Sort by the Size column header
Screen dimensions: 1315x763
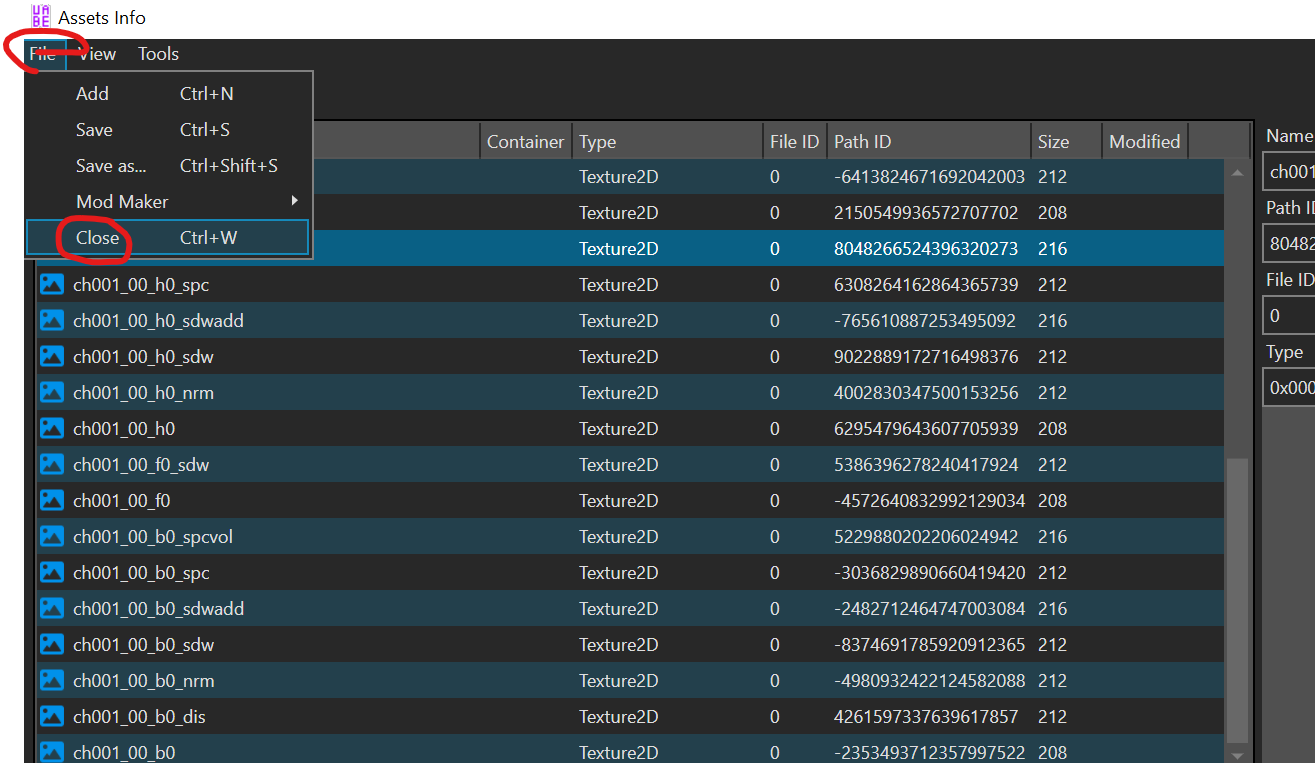1066,142
